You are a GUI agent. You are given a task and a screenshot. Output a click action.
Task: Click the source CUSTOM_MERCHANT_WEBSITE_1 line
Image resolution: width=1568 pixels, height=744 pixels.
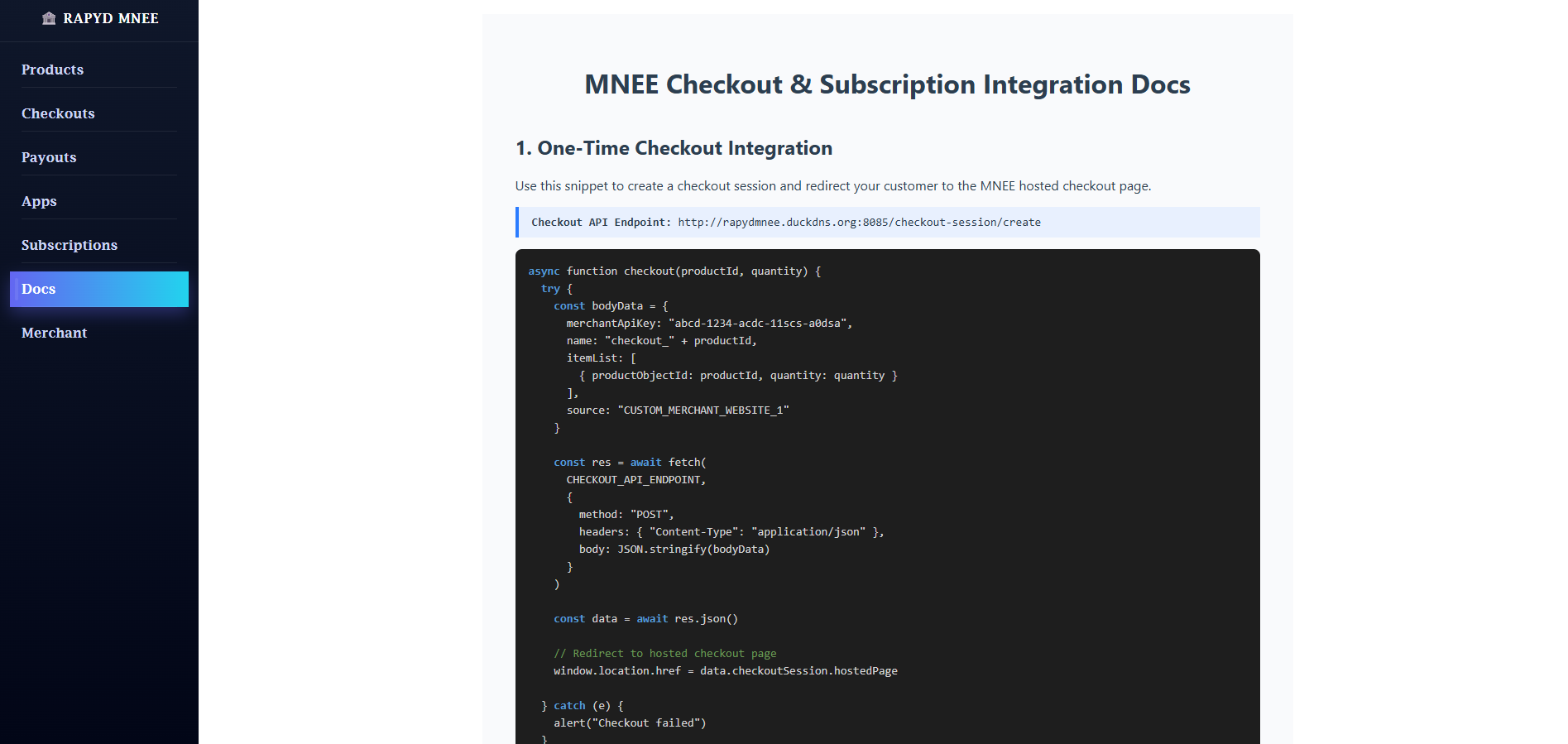(x=678, y=410)
